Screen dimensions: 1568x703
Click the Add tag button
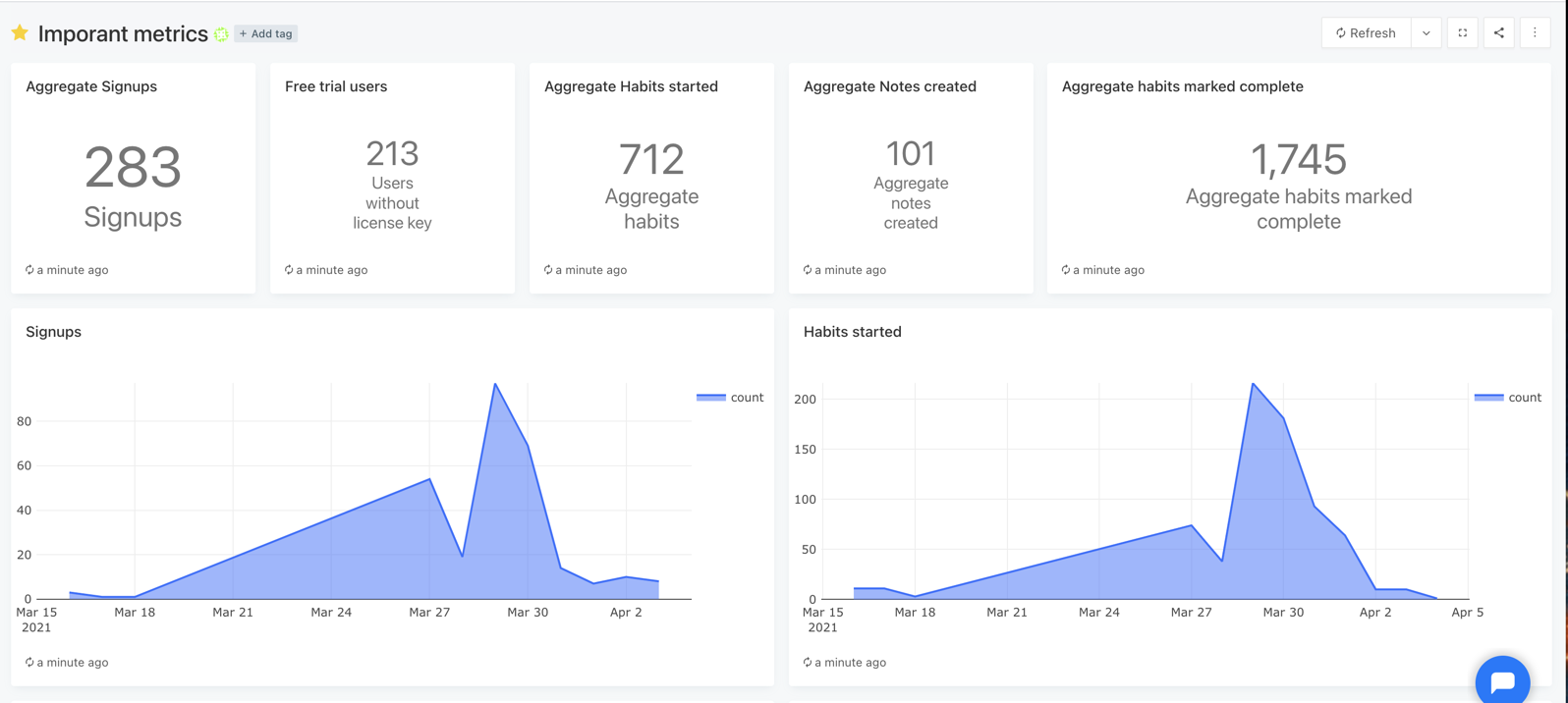(266, 33)
